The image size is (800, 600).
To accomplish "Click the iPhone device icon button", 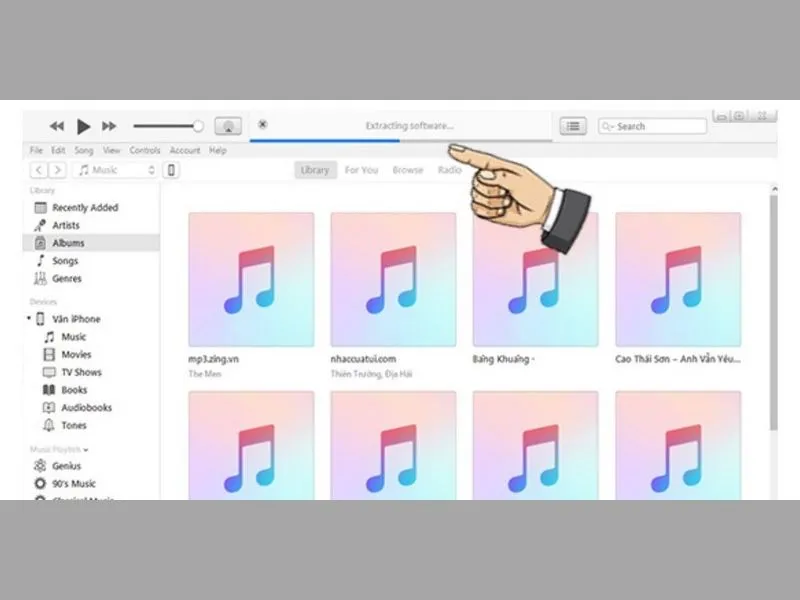I will [171, 170].
